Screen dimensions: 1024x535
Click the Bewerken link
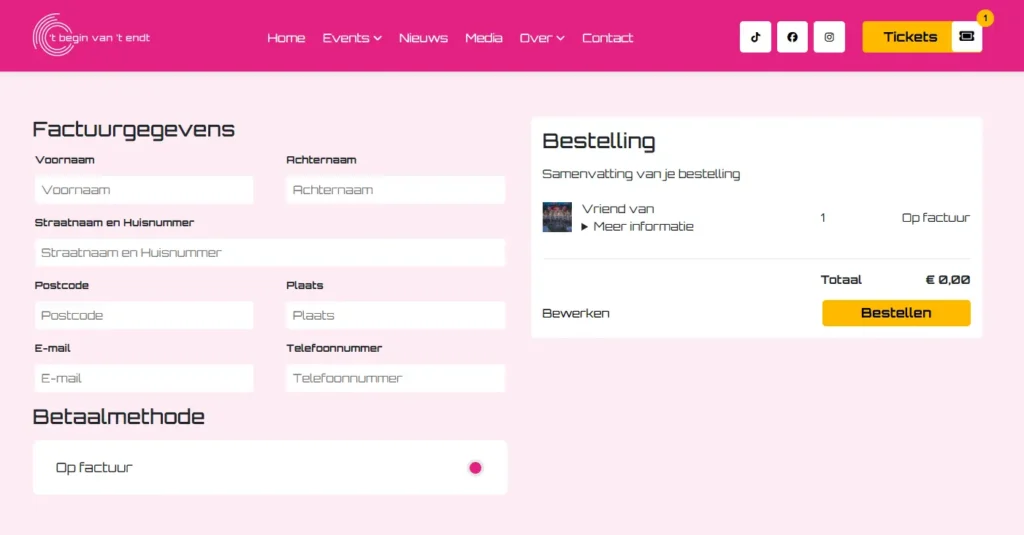[x=576, y=313]
